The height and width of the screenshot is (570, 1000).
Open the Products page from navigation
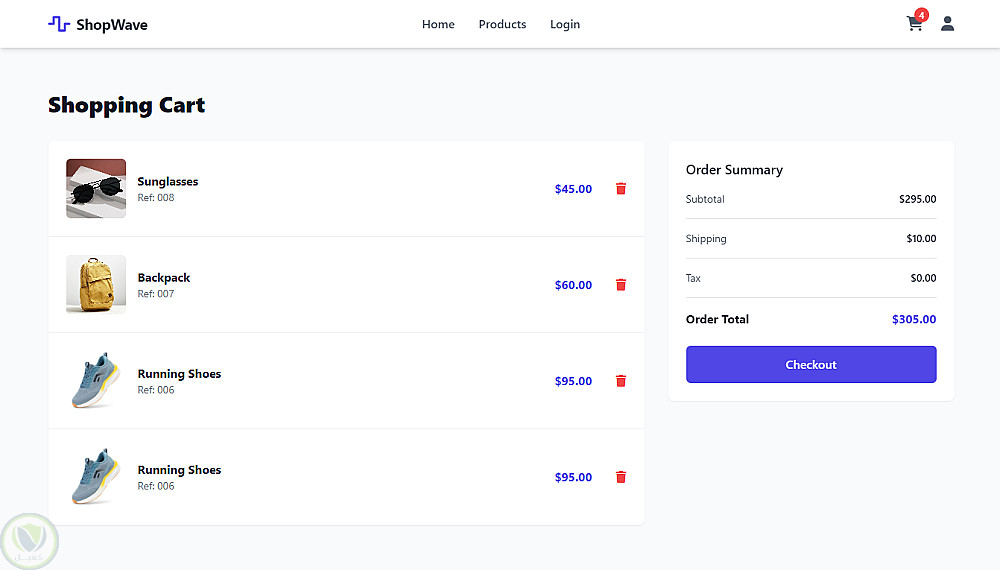click(502, 24)
